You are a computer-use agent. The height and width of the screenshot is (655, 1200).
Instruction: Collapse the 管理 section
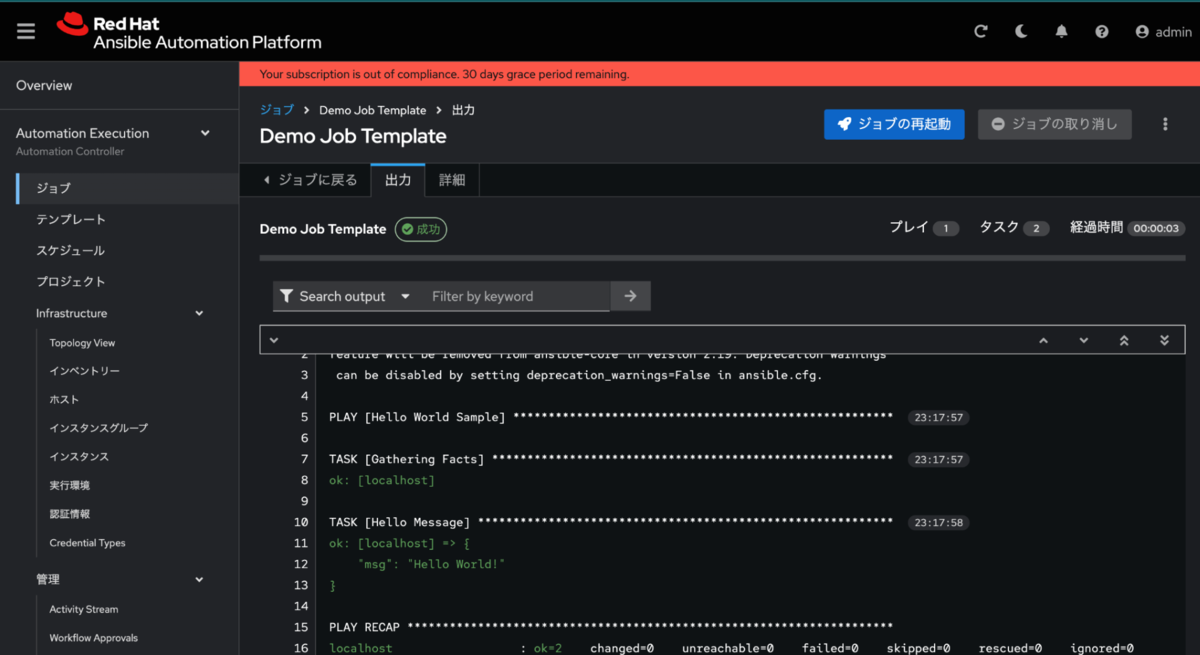coord(127,579)
